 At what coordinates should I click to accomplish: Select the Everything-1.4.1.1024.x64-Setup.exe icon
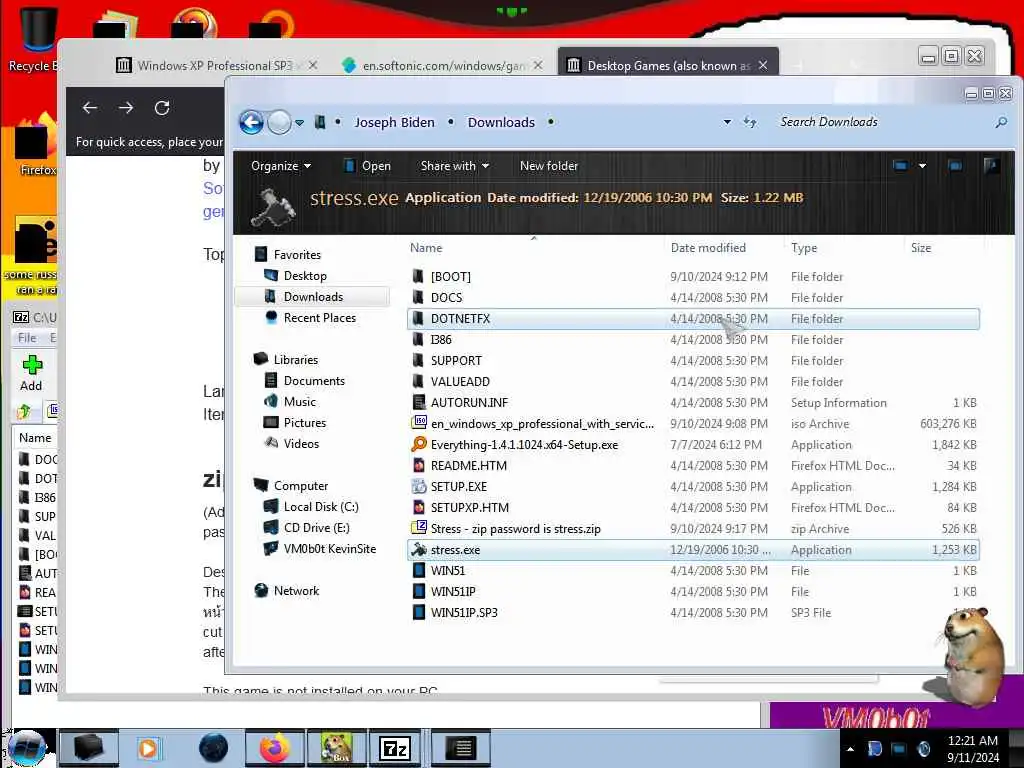coord(419,444)
